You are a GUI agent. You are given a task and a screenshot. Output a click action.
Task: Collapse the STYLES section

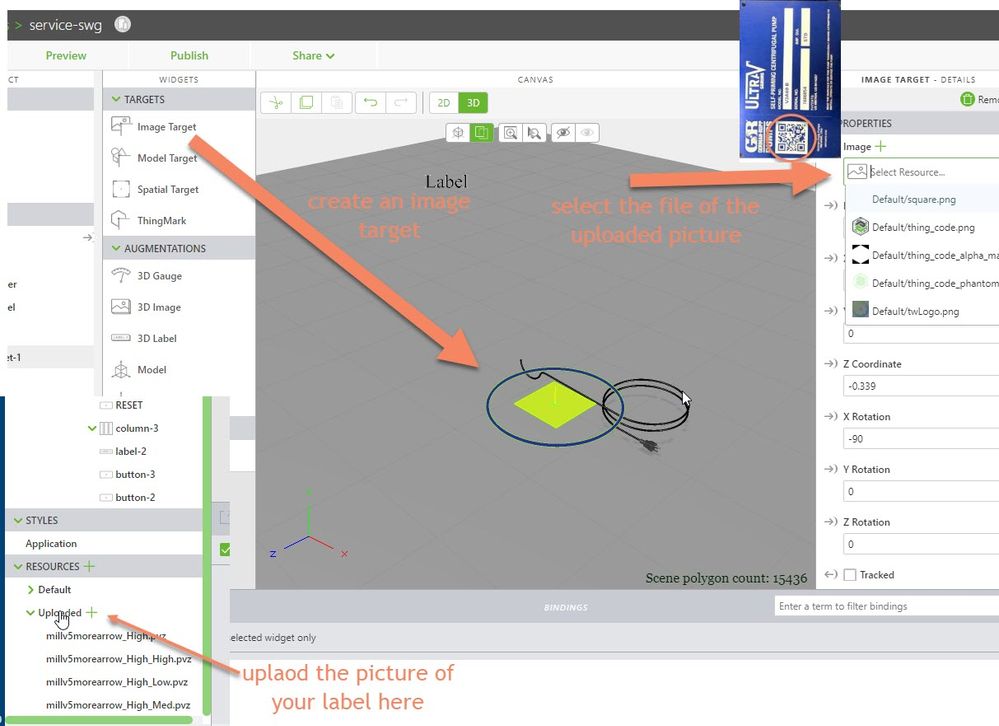point(17,520)
